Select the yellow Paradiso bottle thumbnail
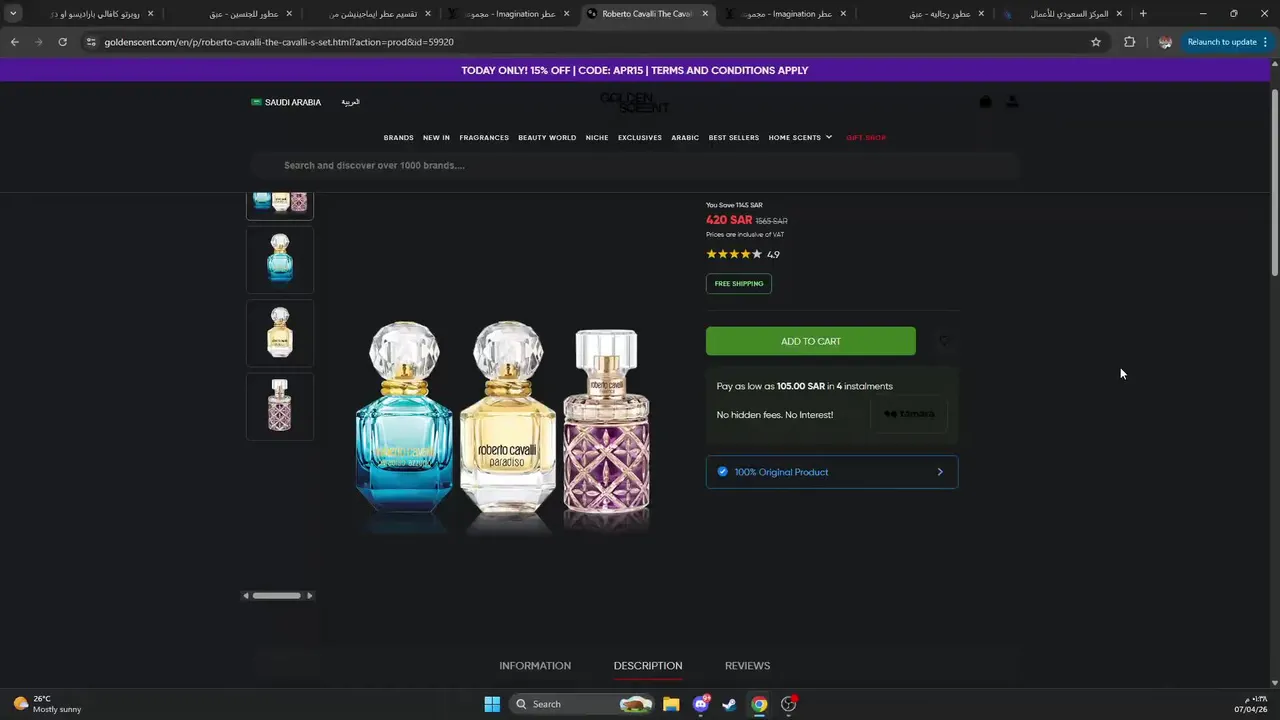1280x720 pixels. pyautogui.click(x=280, y=333)
